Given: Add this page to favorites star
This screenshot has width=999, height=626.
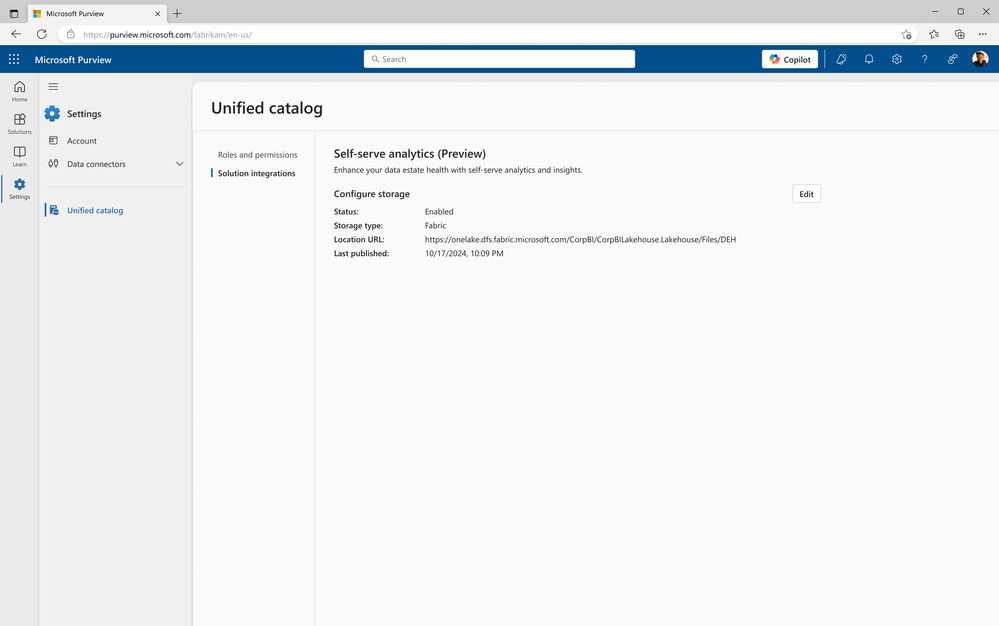Looking at the screenshot, I should click(906, 34).
